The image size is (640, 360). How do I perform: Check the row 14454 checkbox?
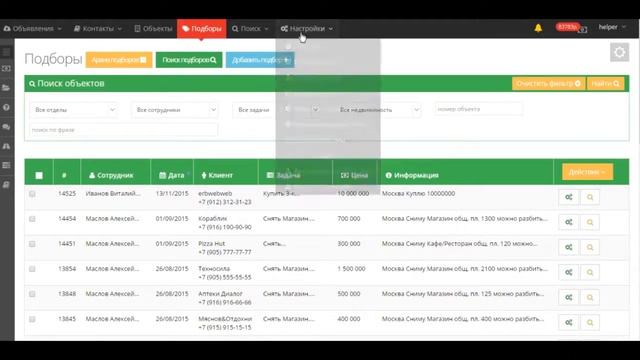[32, 219]
